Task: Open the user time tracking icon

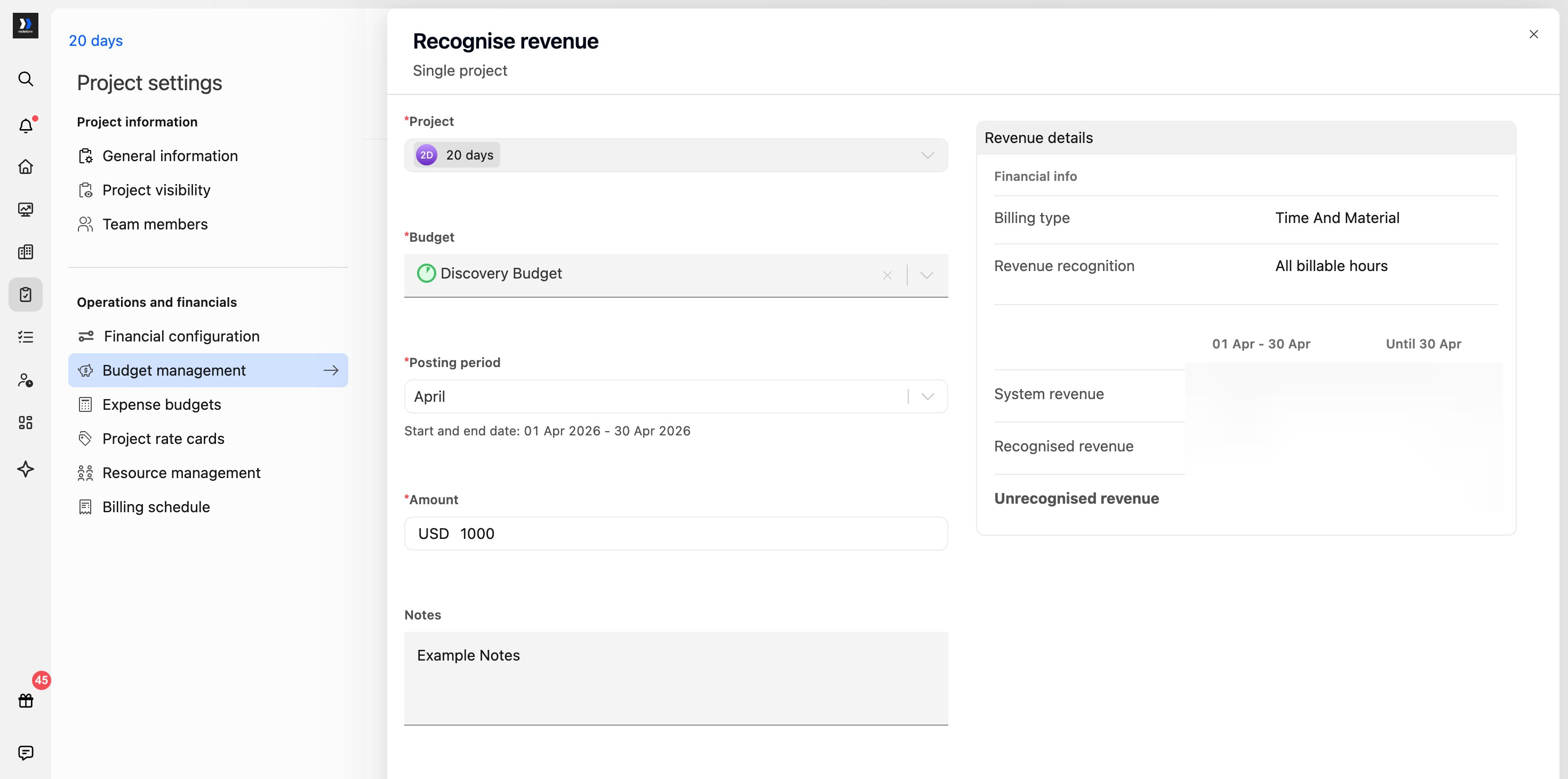Action: (x=26, y=380)
